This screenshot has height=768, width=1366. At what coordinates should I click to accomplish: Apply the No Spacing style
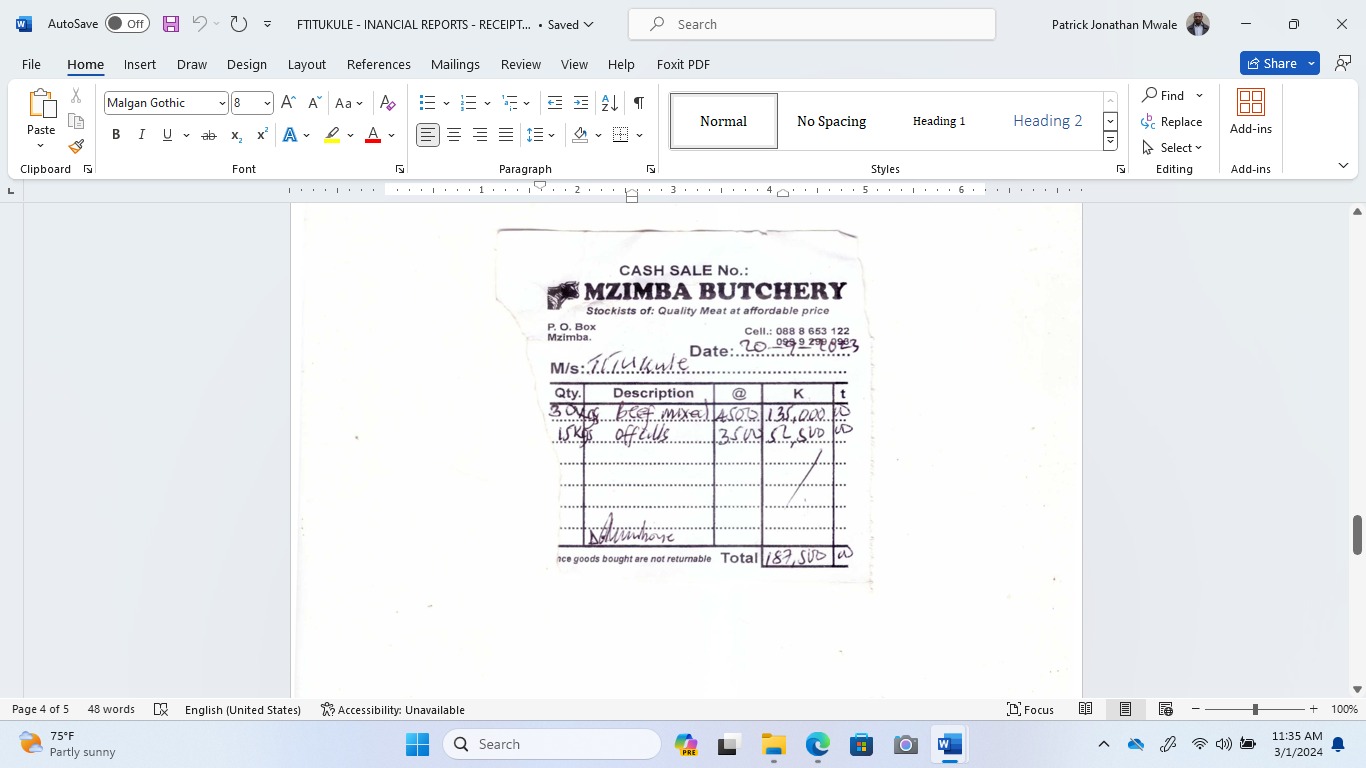click(831, 121)
